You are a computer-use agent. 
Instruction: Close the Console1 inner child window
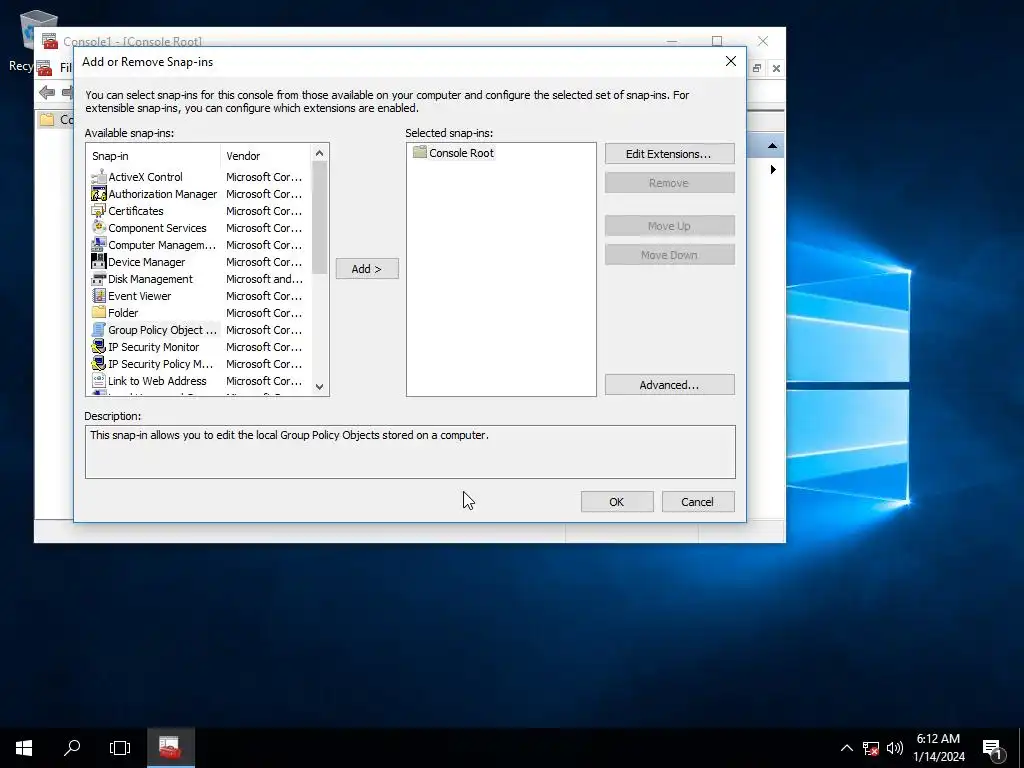point(776,68)
